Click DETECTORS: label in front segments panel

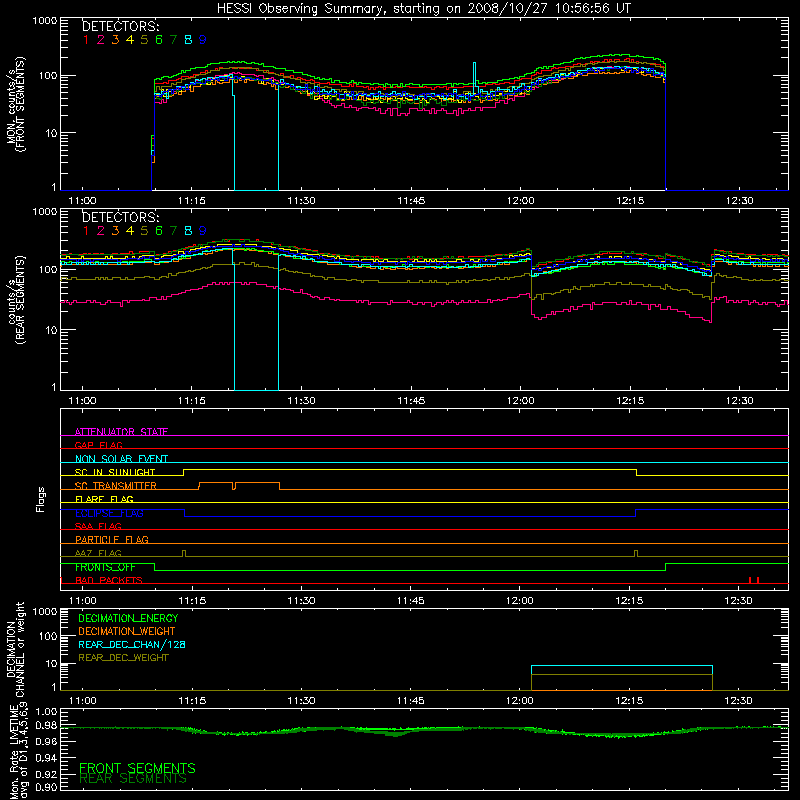coord(121,26)
